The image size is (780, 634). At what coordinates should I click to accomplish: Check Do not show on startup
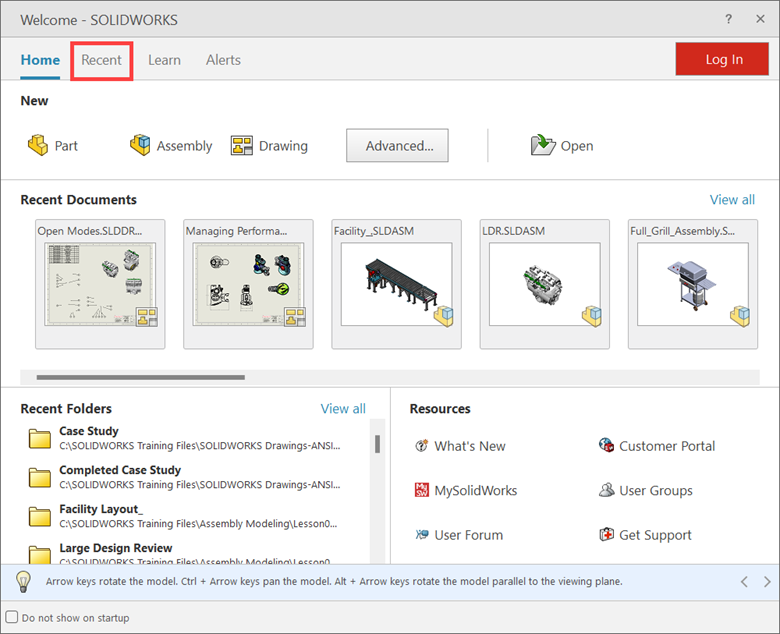click(x=11, y=617)
